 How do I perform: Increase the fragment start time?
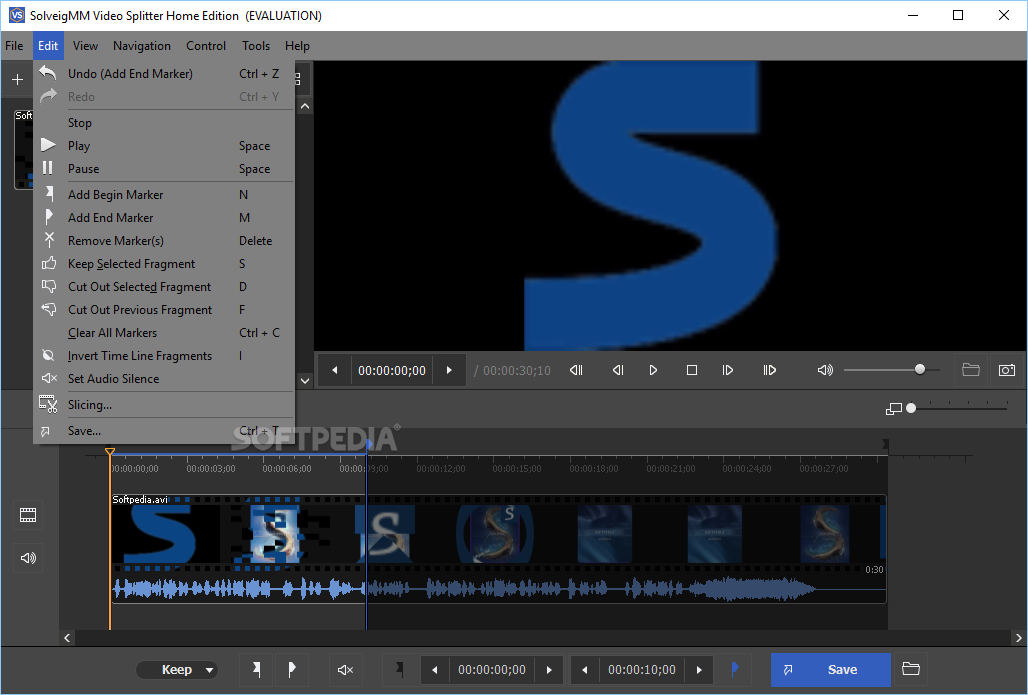549,670
